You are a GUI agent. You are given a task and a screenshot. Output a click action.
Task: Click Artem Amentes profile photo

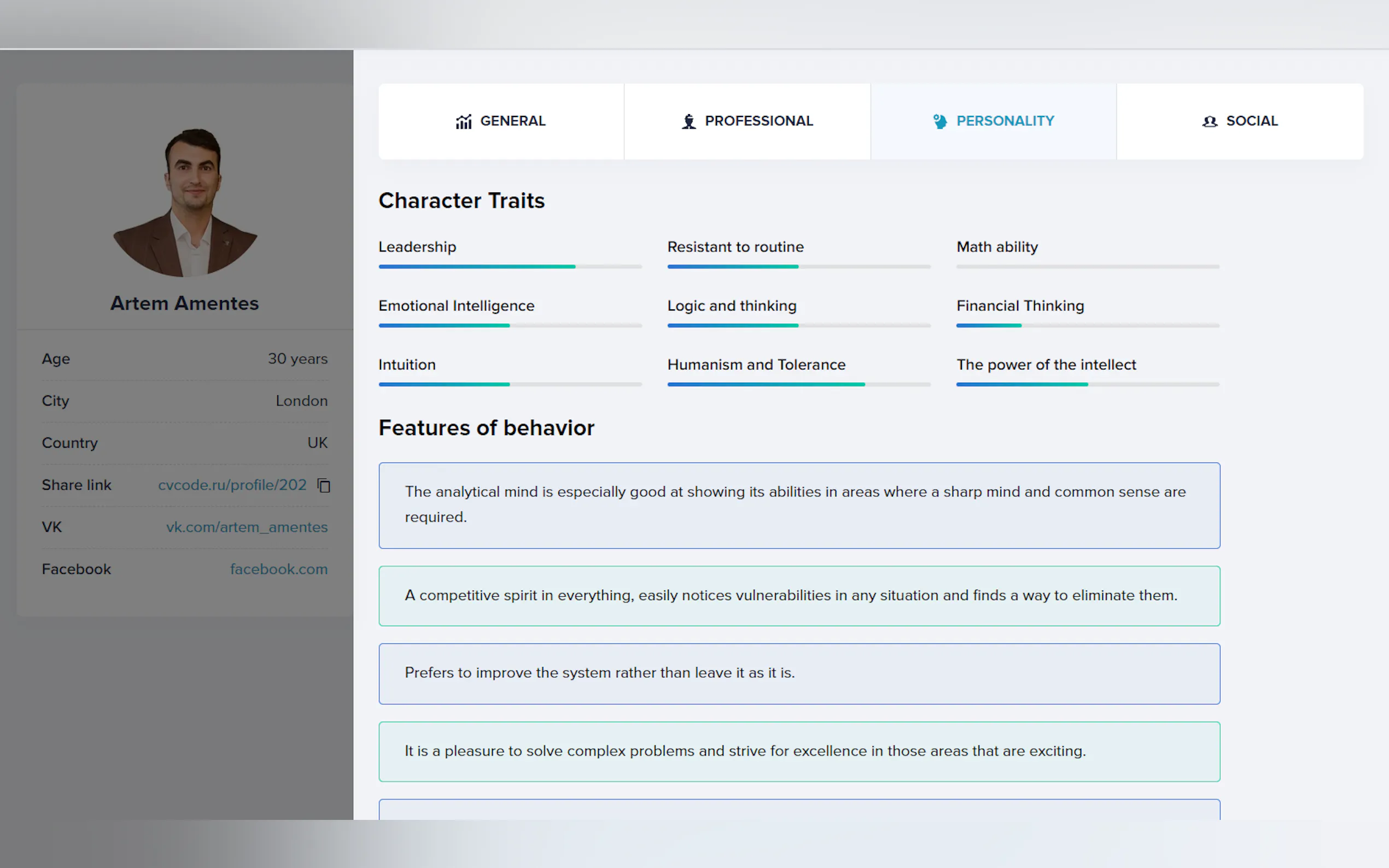185,202
